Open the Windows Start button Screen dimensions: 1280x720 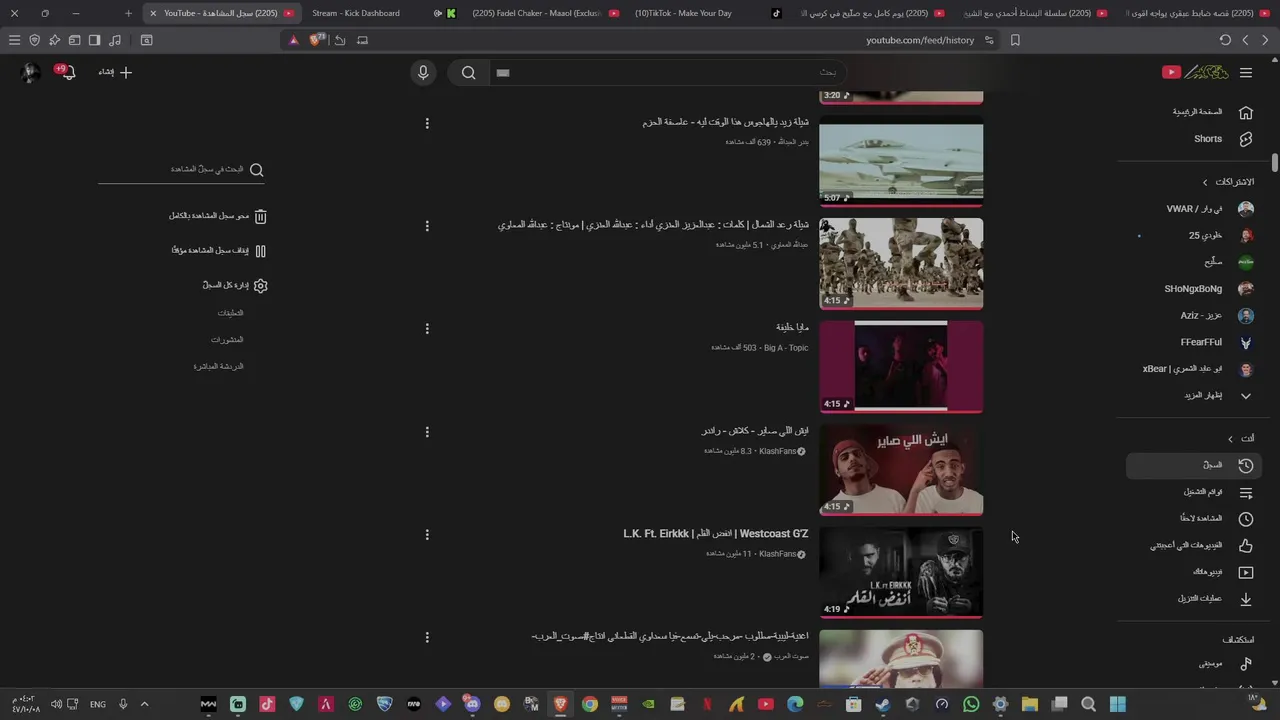(x=1118, y=704)
